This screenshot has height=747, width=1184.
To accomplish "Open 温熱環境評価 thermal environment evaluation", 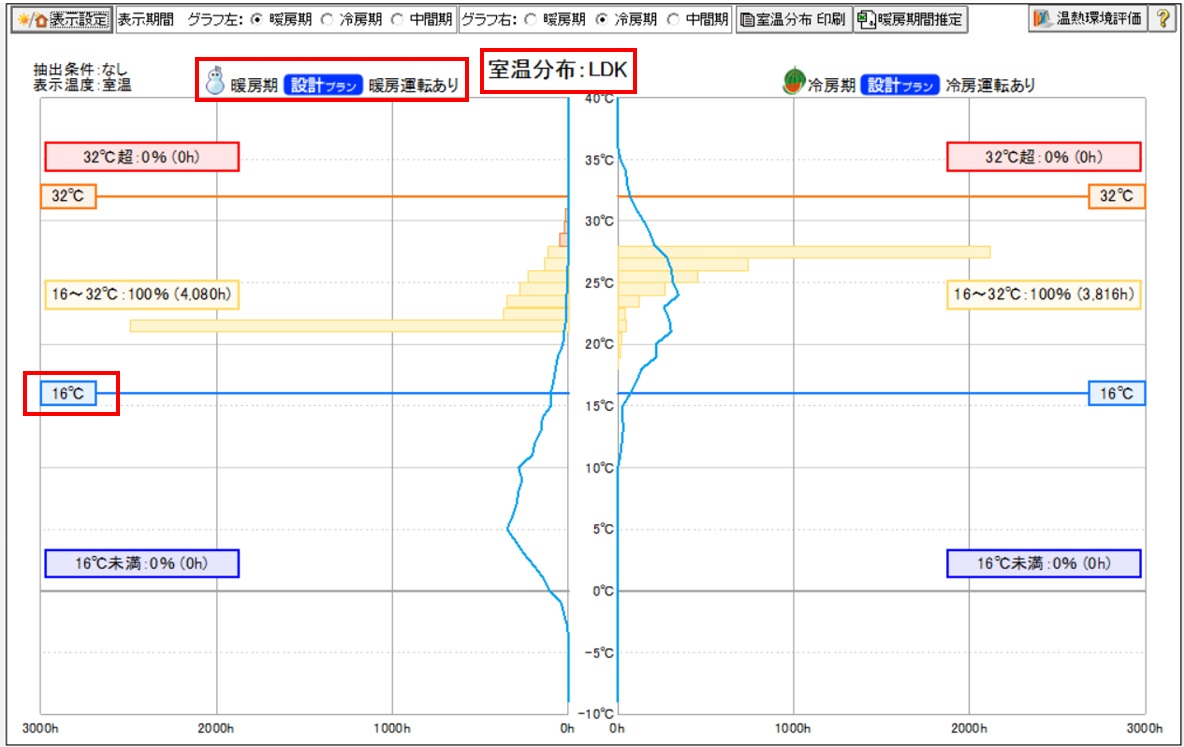I will 1086,20.
